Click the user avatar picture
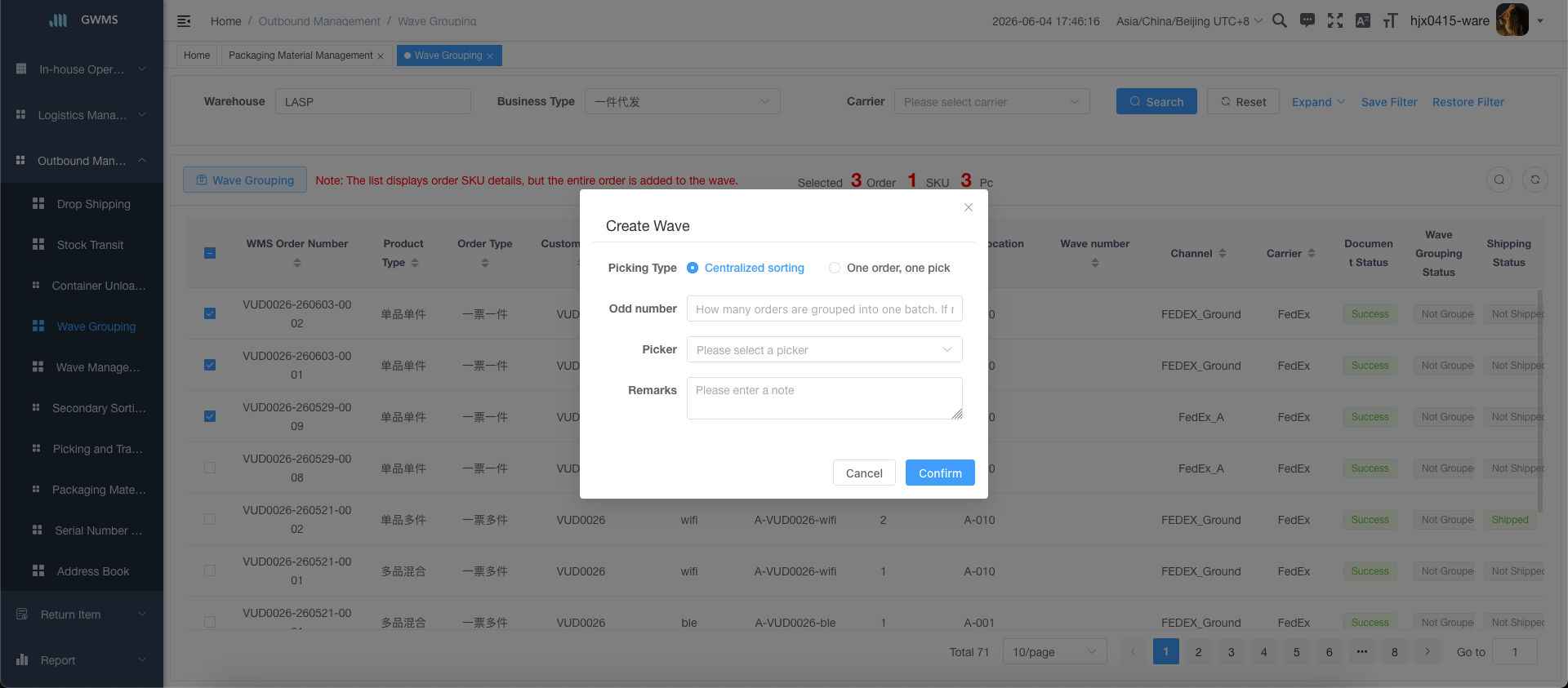The width and height of the screenshot is (1568, 688). 1512,20
